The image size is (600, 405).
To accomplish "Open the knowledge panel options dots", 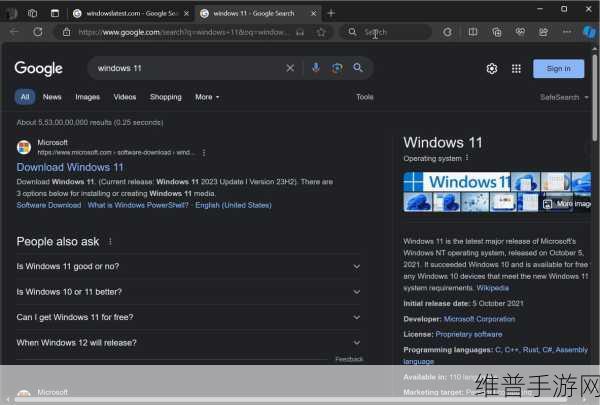I will (467, 158).
